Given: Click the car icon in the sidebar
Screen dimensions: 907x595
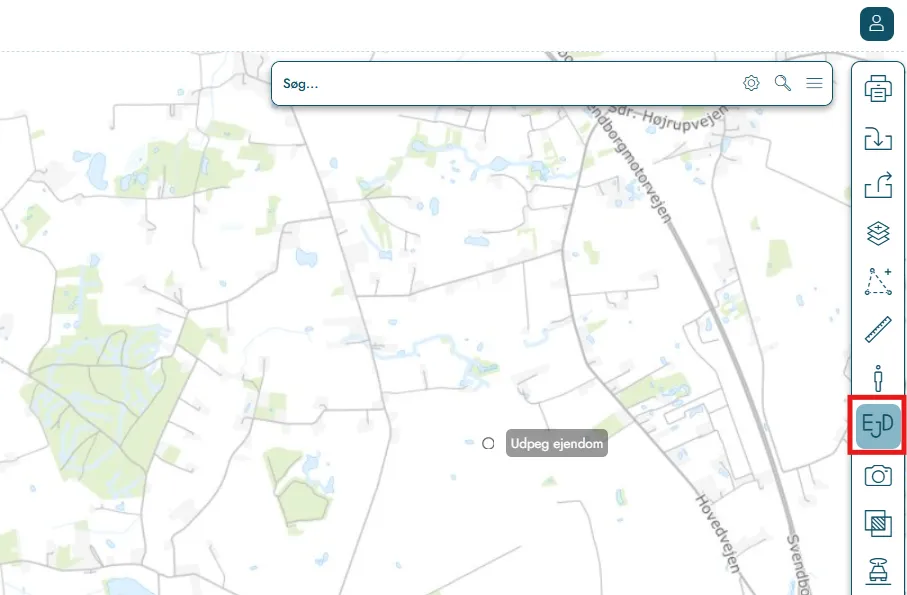Looking at the screenshot, I should tap(877, 570).
